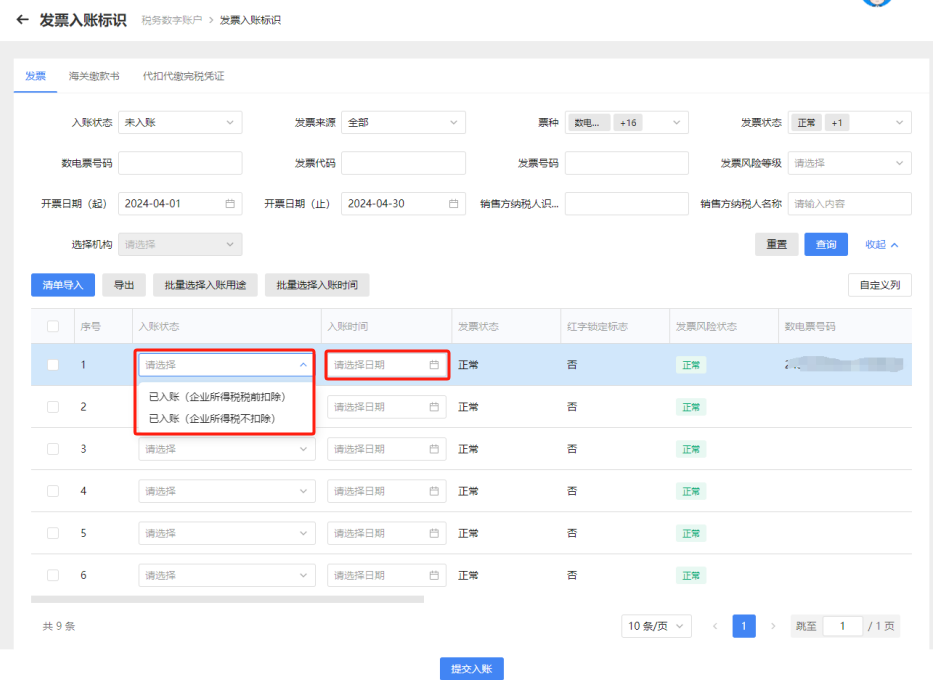The height and width of the screenshot is (680, 933).
Task: Click the 查询 button
Action: point(825,244)
